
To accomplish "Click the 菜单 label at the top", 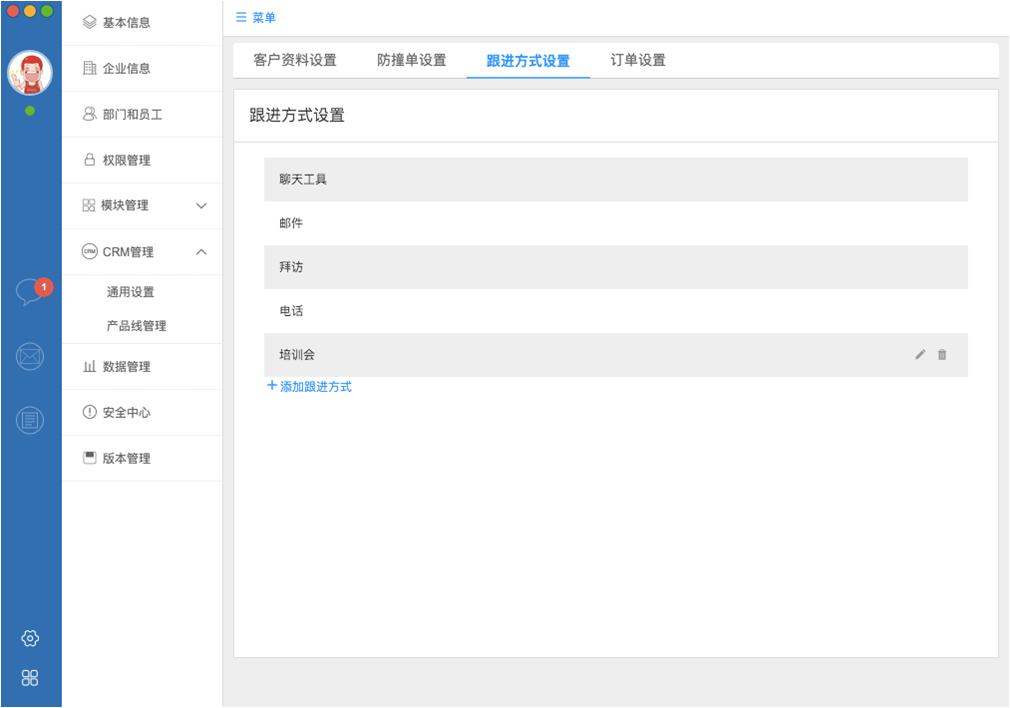I will pos(263,17).
